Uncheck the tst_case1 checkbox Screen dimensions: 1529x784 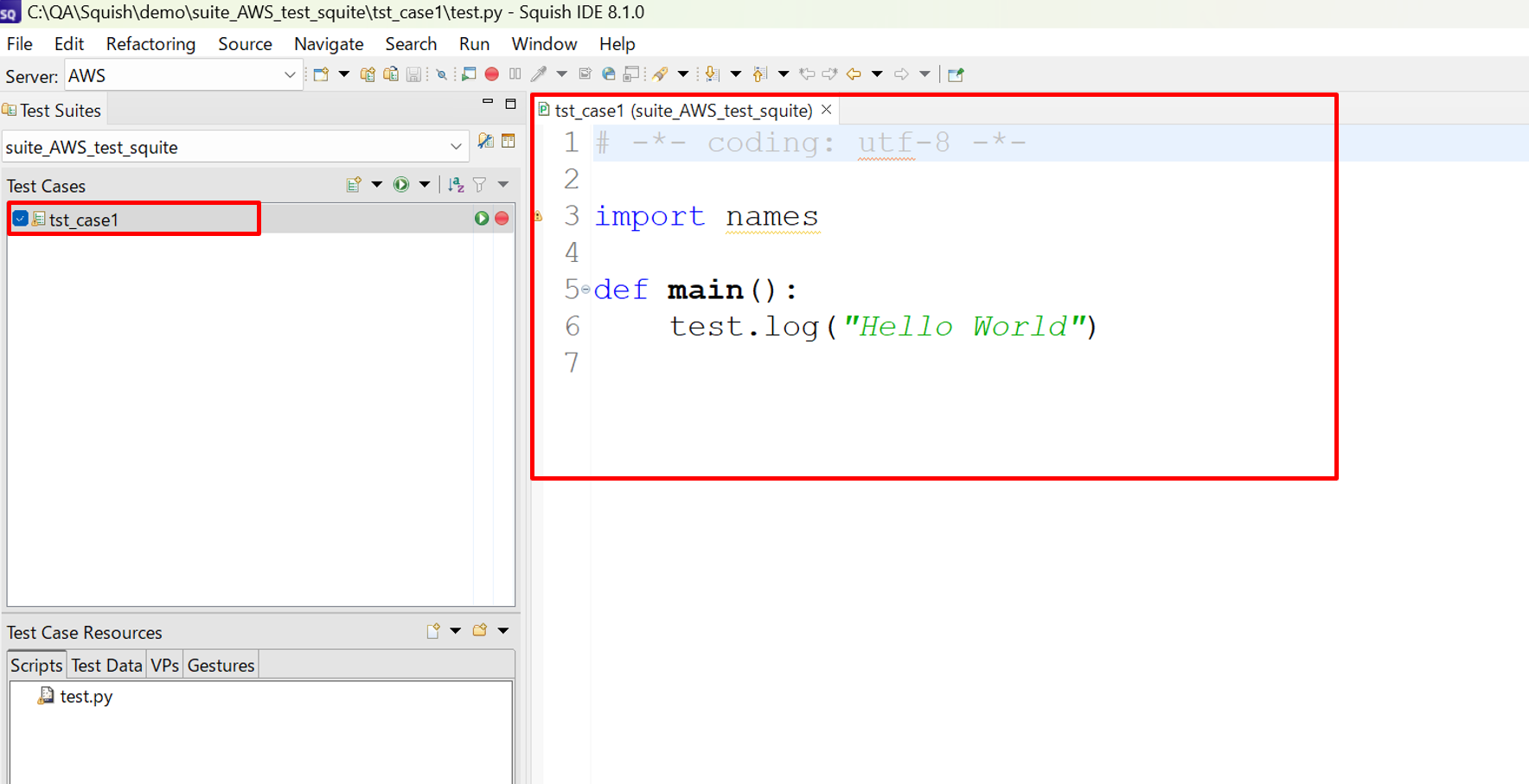(20, 219)
